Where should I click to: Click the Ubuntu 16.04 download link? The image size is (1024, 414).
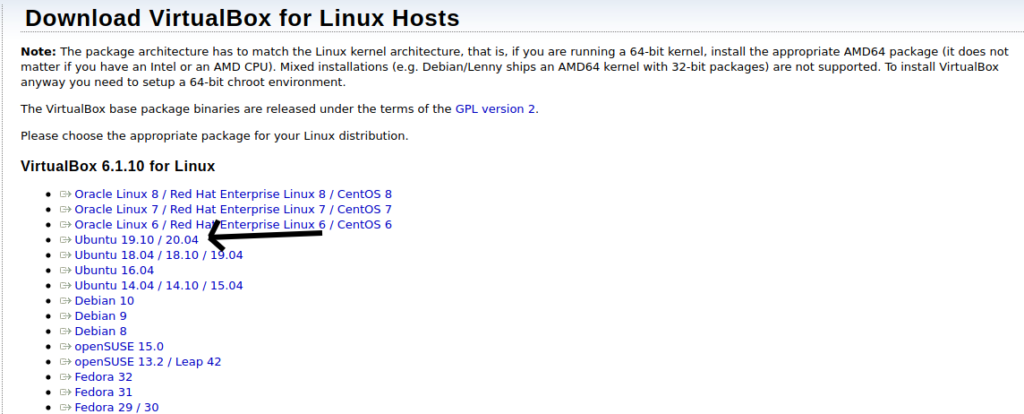point(114,270)
